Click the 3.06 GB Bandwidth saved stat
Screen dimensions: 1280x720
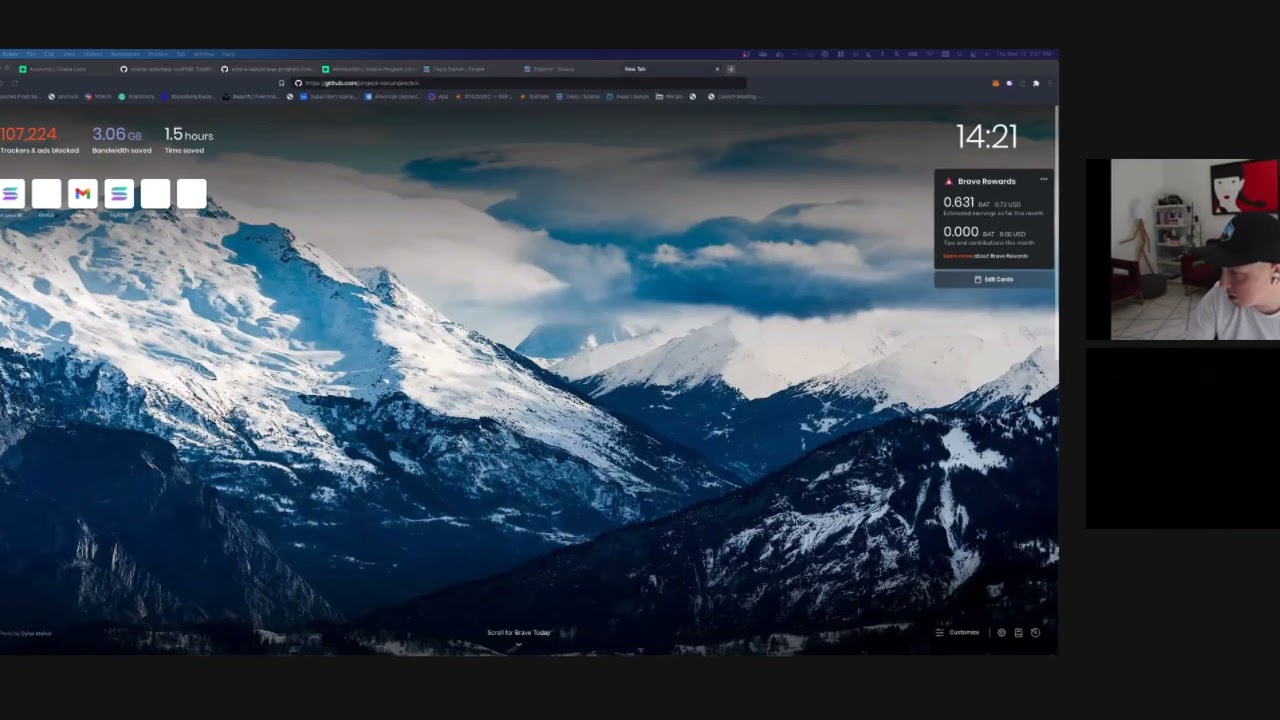click(x=121, y=140)
